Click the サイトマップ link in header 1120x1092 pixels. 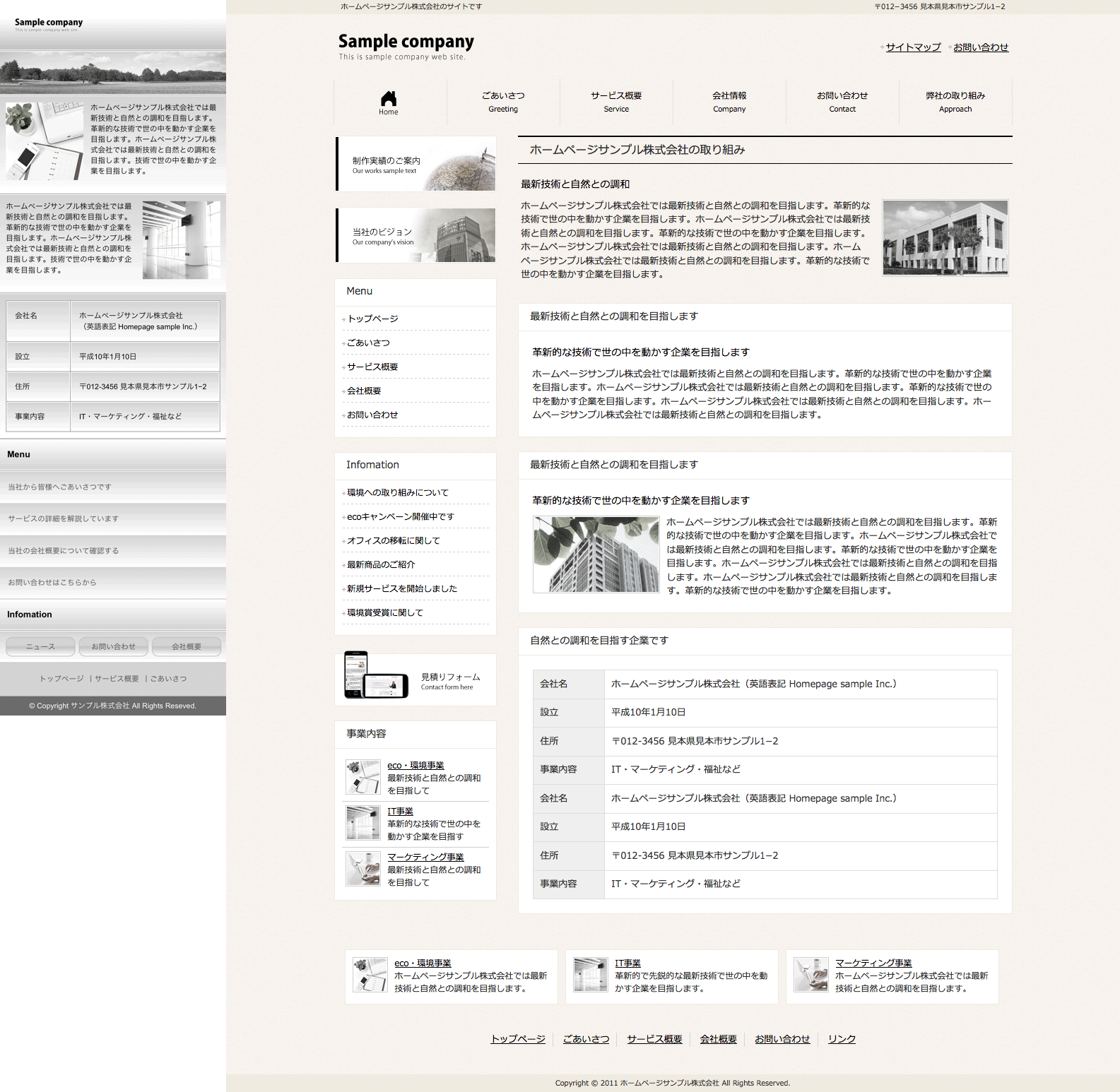[913, 47]
